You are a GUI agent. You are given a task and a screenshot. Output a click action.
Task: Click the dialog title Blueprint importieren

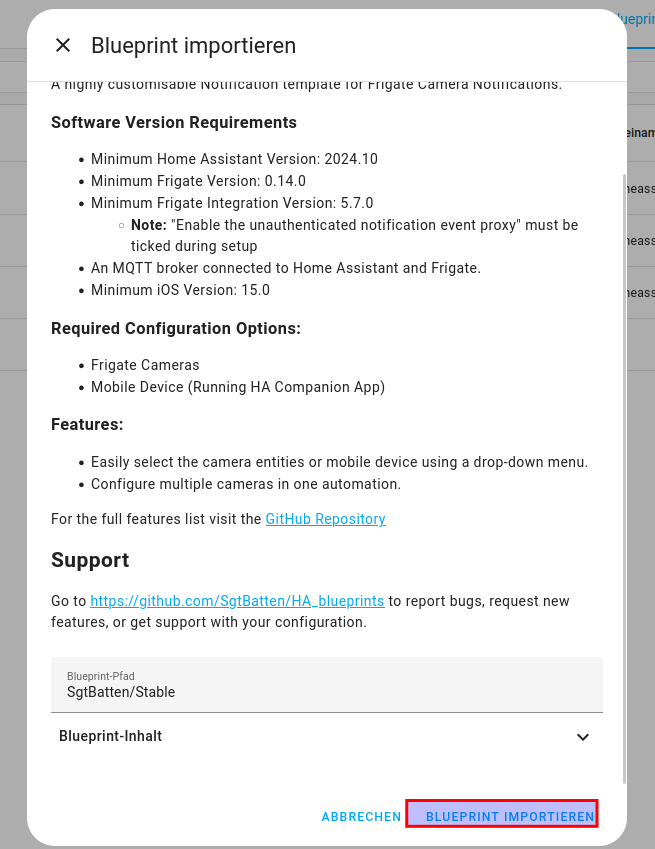(193, 45)
